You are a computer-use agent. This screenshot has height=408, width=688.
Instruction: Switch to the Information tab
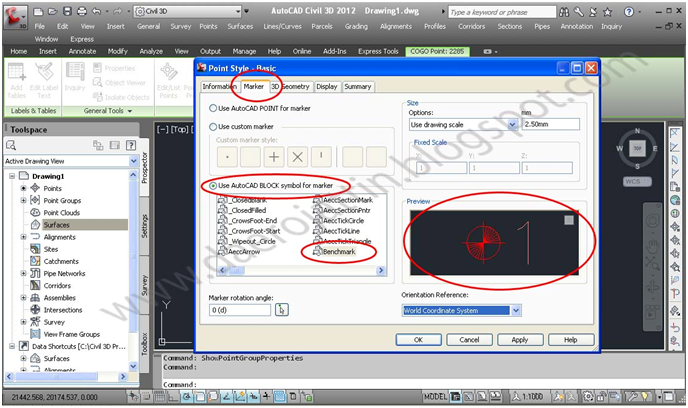(x=219, y=86)
